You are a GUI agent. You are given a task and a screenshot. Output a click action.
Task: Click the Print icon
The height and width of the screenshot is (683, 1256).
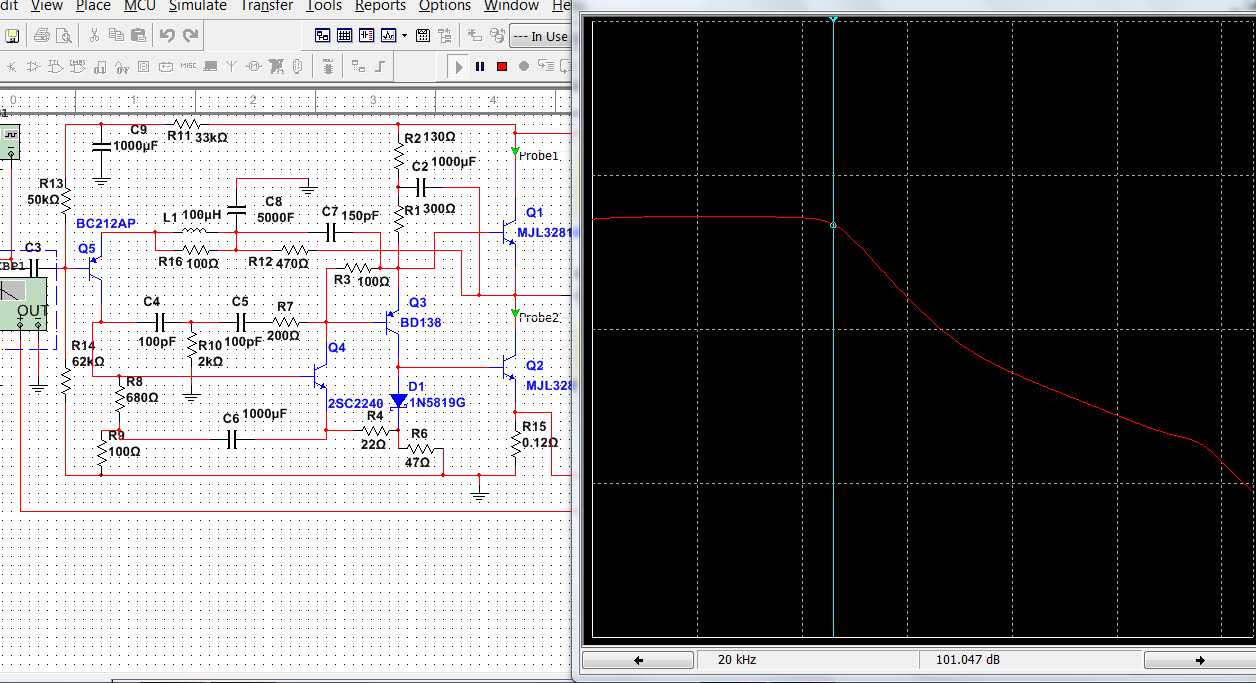[42, 36]
